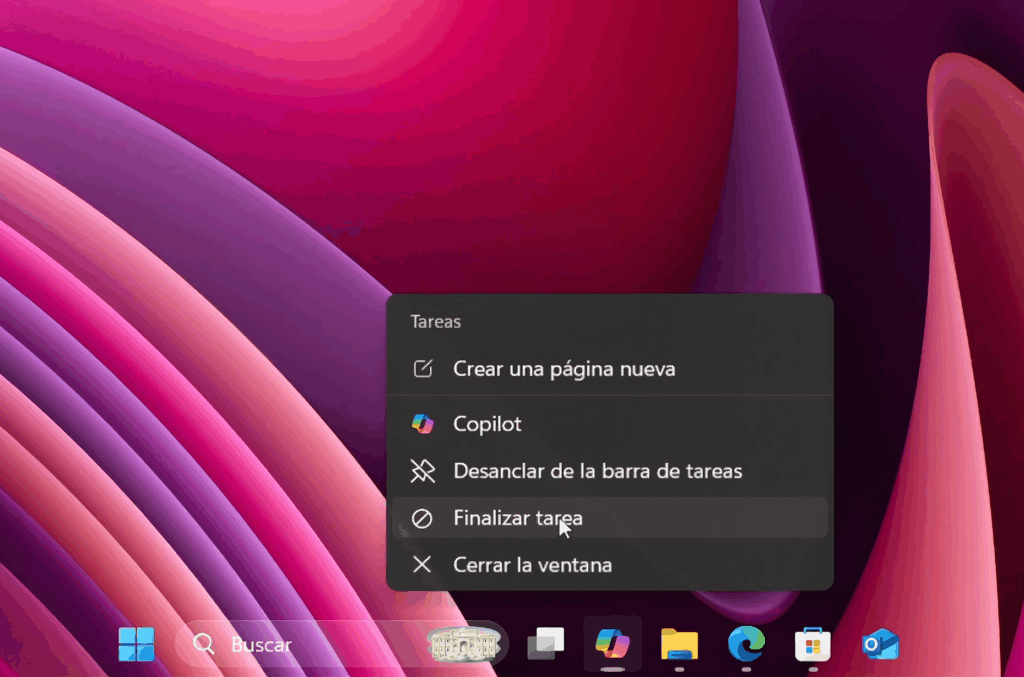Click the pencil icon next to Crear una página nueva
Viewport: 1024px width, 677px height.
click(x=423, y=368)
